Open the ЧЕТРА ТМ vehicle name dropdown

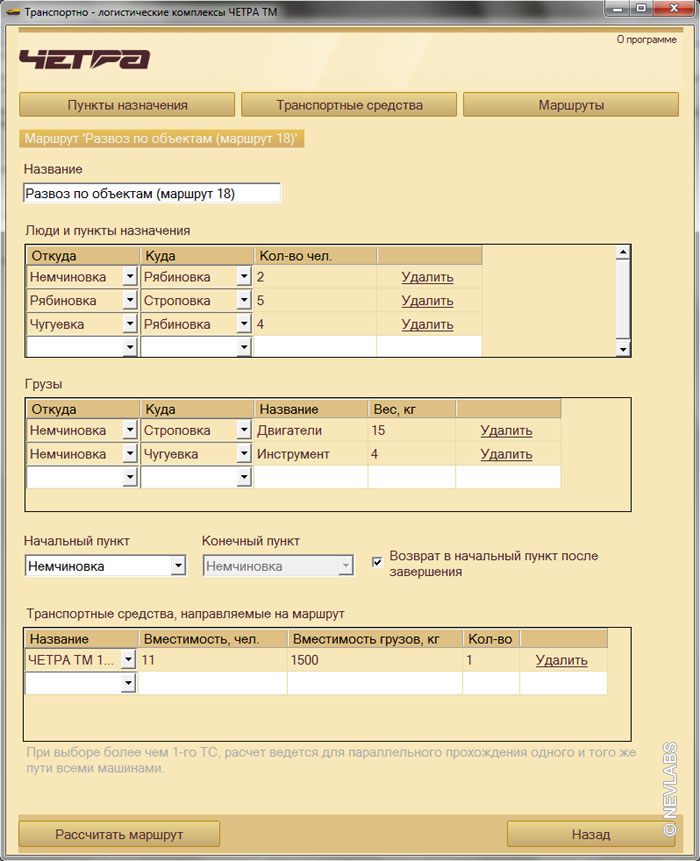click(x=128, y=660)
